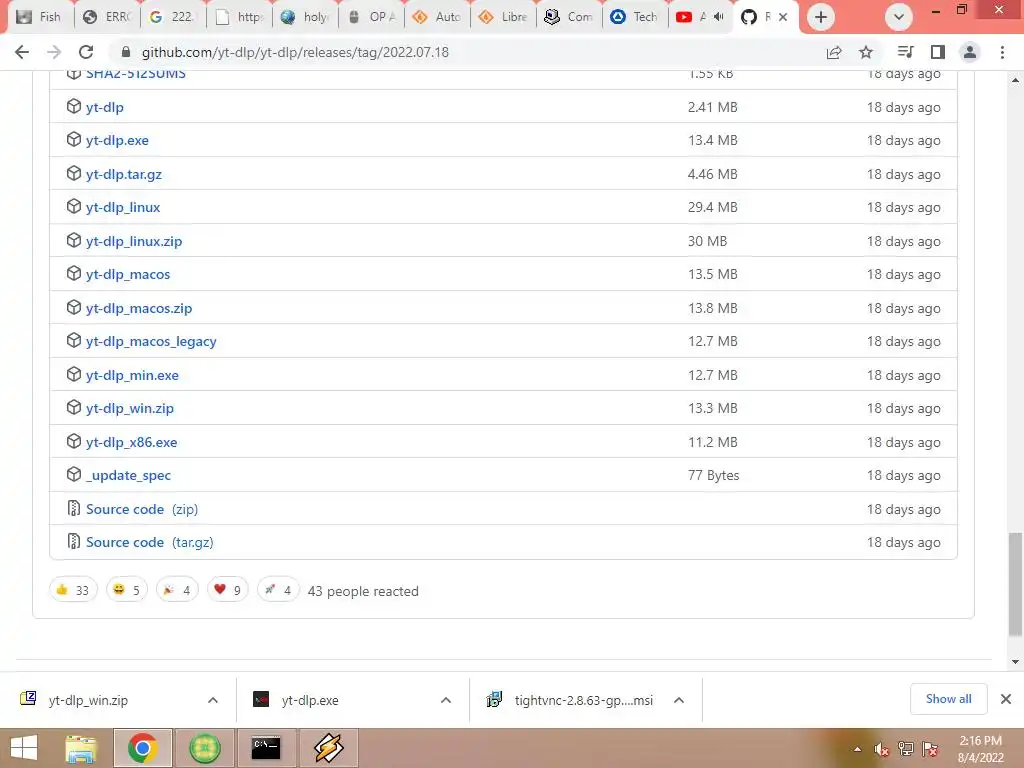Click the '43 people reacted' text
This screenshot has width=1024, height=768.
click(x=363, y=591)
